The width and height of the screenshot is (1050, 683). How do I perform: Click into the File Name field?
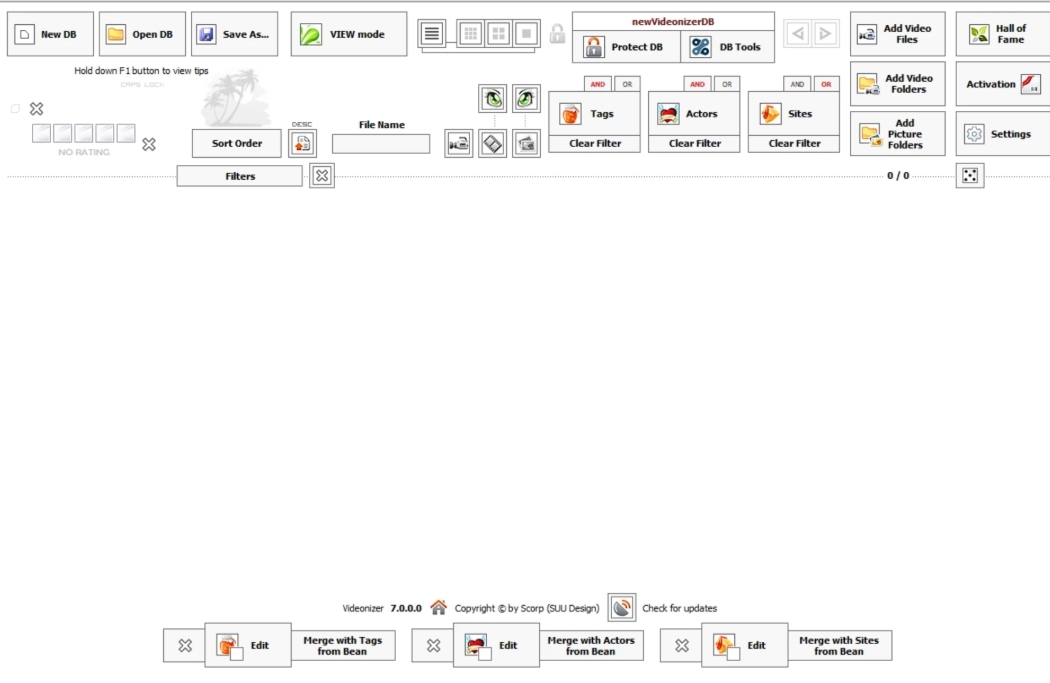(381, 144)
